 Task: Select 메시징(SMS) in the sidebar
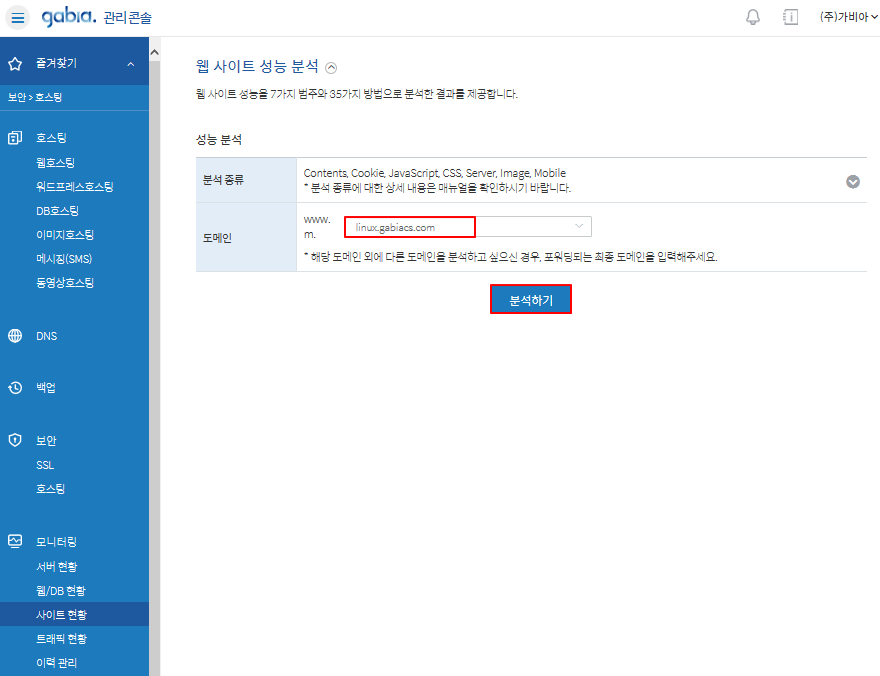(x=64, y=259)
